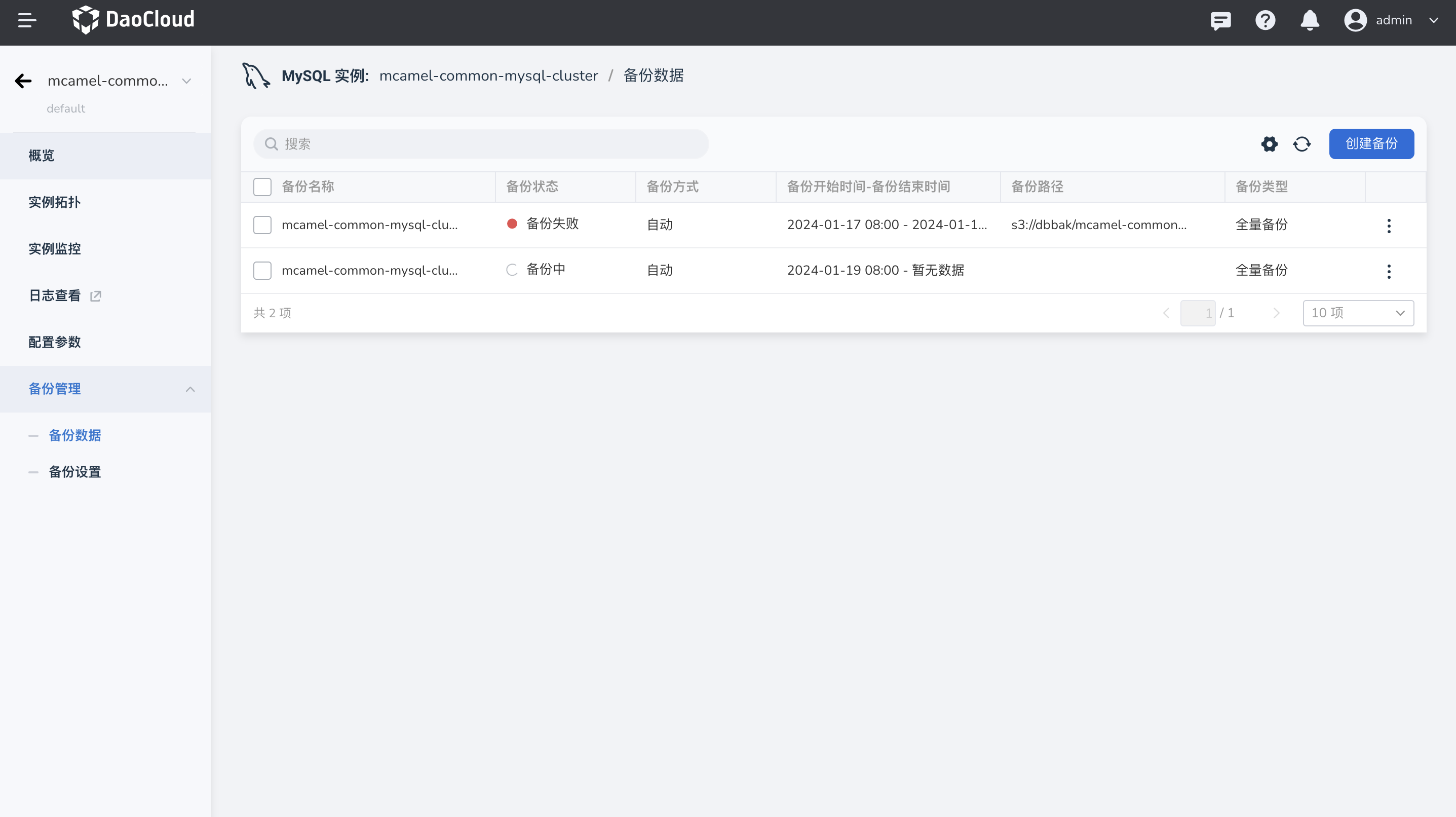Refresh the backup list

click(1301, 144)
